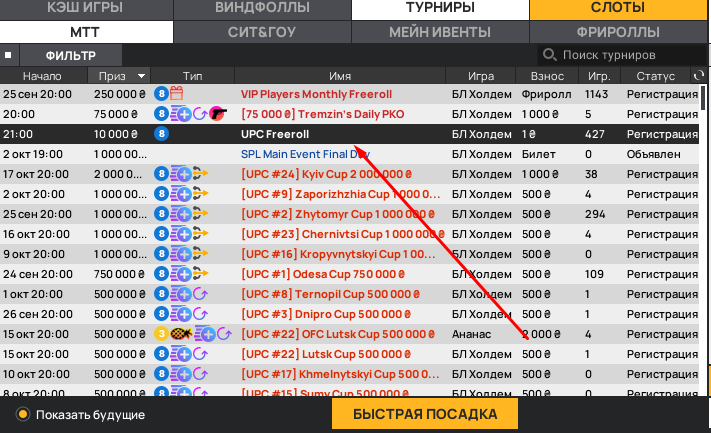This screenshot has height=433, width=711.
Task: Click the БЫСТРАЯ ПОСАДКА button
Action: [425, 414]
